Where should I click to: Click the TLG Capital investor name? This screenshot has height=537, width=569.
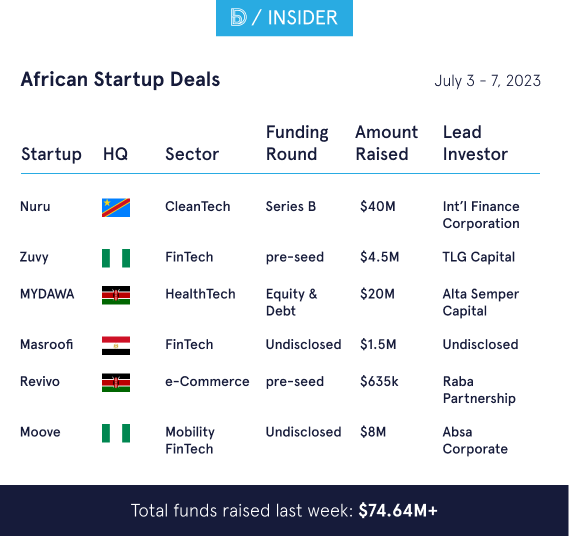[479, 257]
